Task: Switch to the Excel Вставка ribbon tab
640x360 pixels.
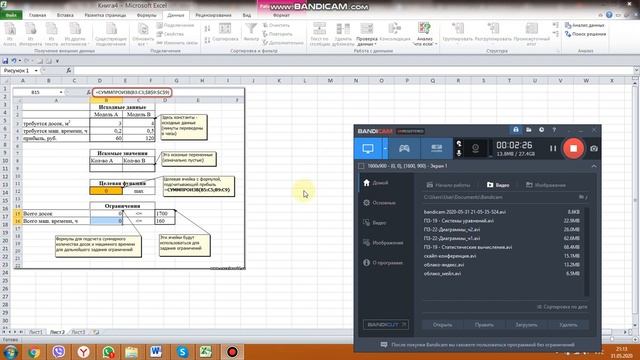Action: tap(65, 15)
